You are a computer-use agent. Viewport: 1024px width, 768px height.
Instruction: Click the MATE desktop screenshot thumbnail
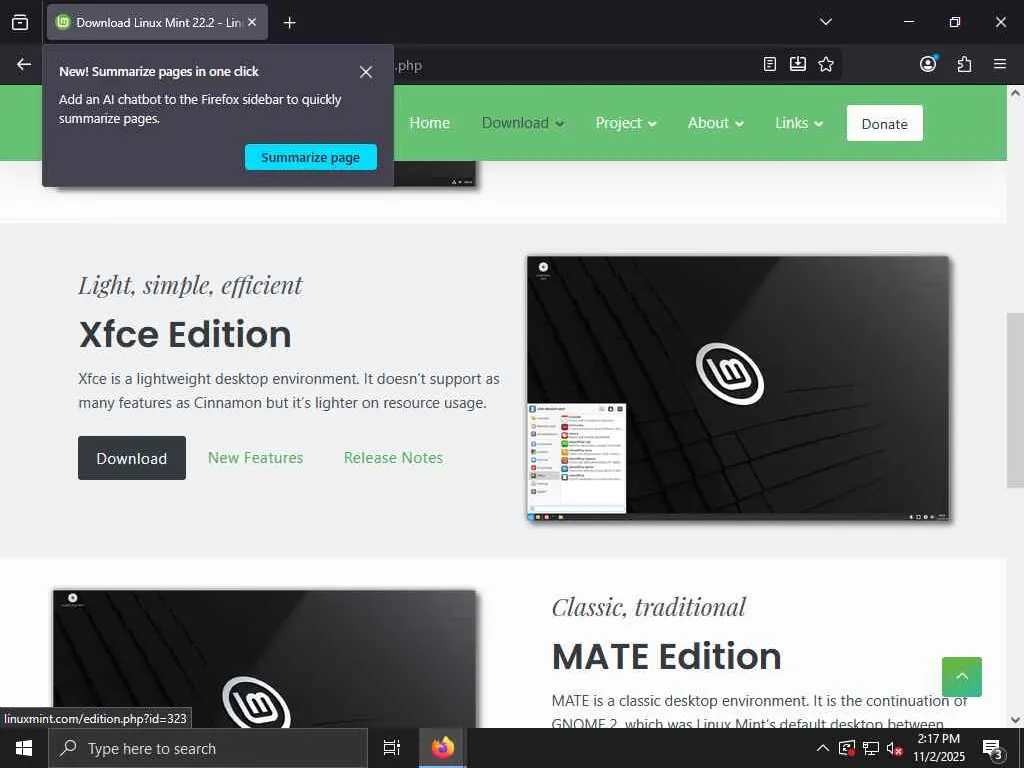[x=264, y=658]
